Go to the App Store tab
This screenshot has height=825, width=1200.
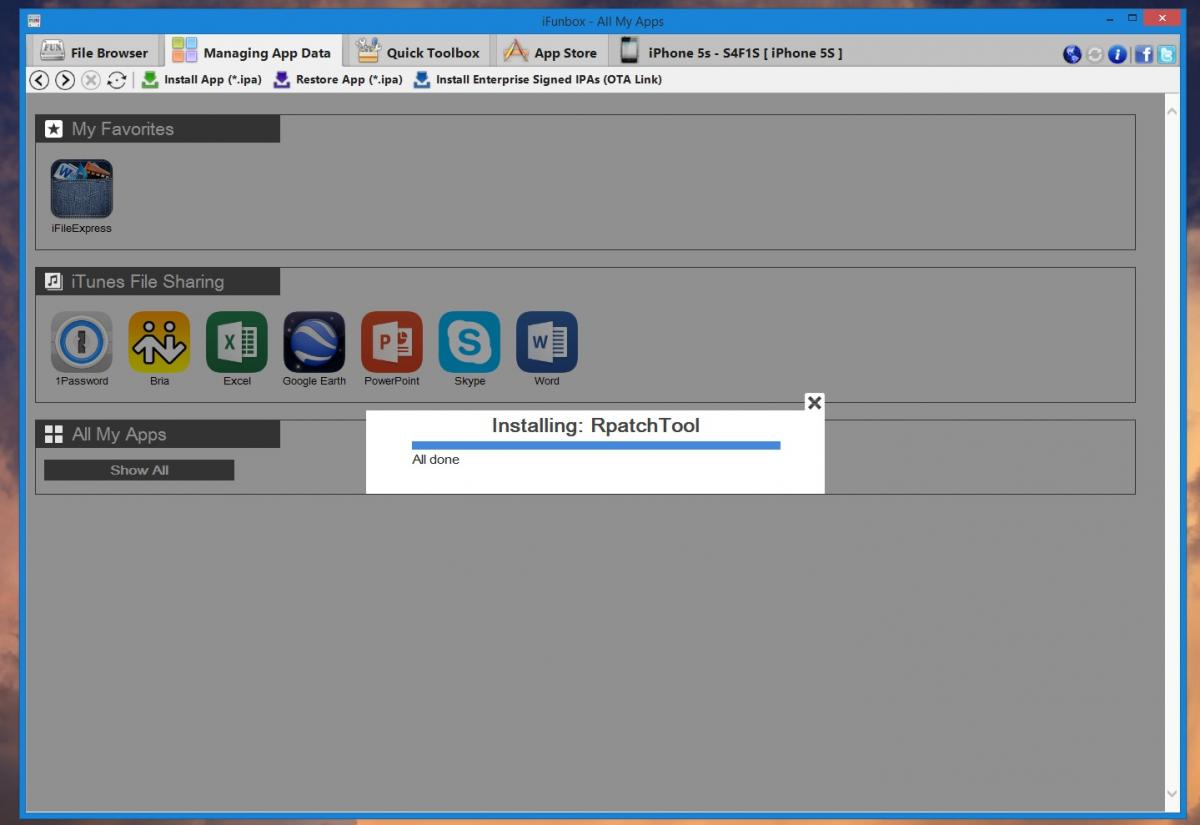point(550,52)
